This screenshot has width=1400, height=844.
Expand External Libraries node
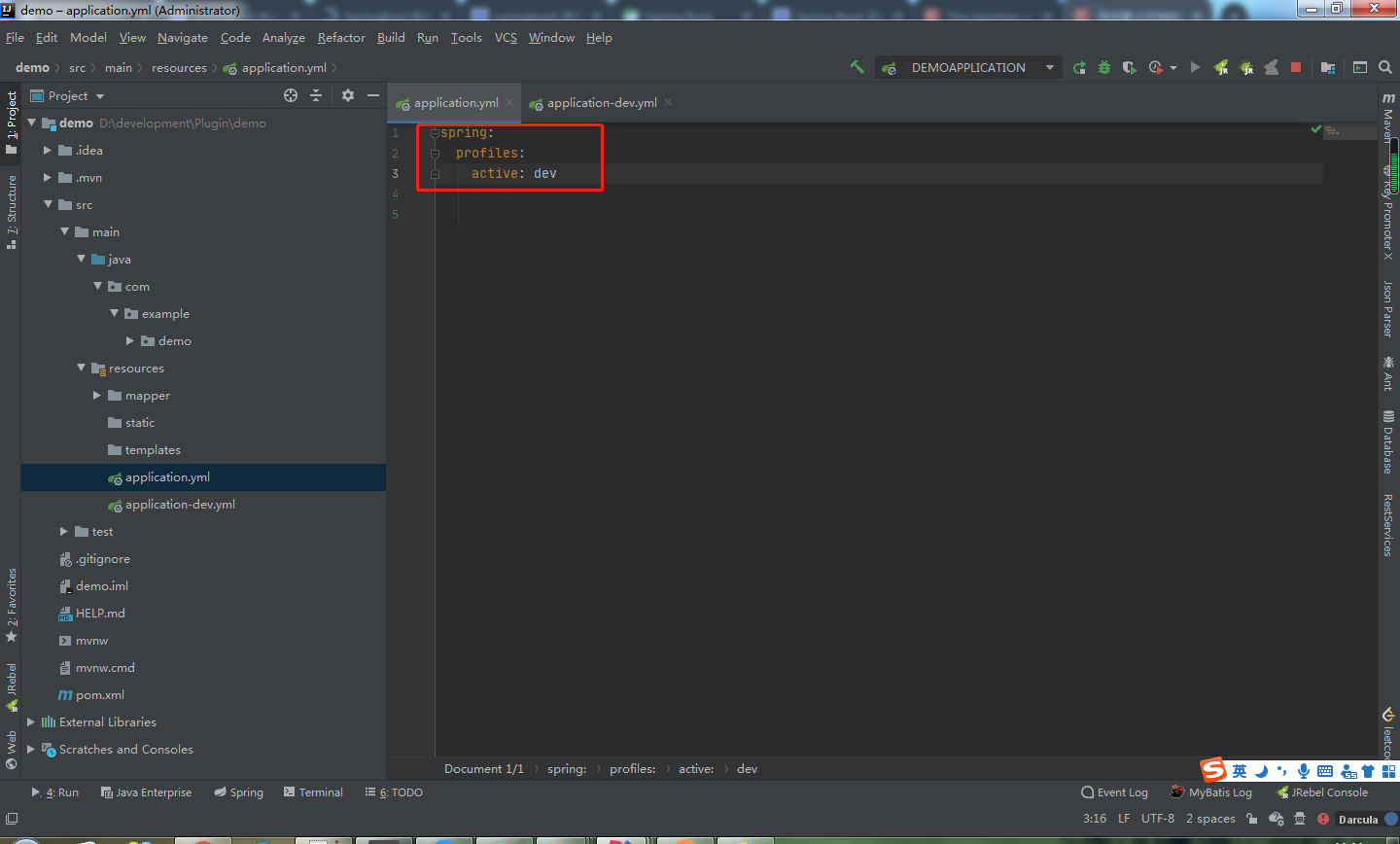[x=31, y=721]
